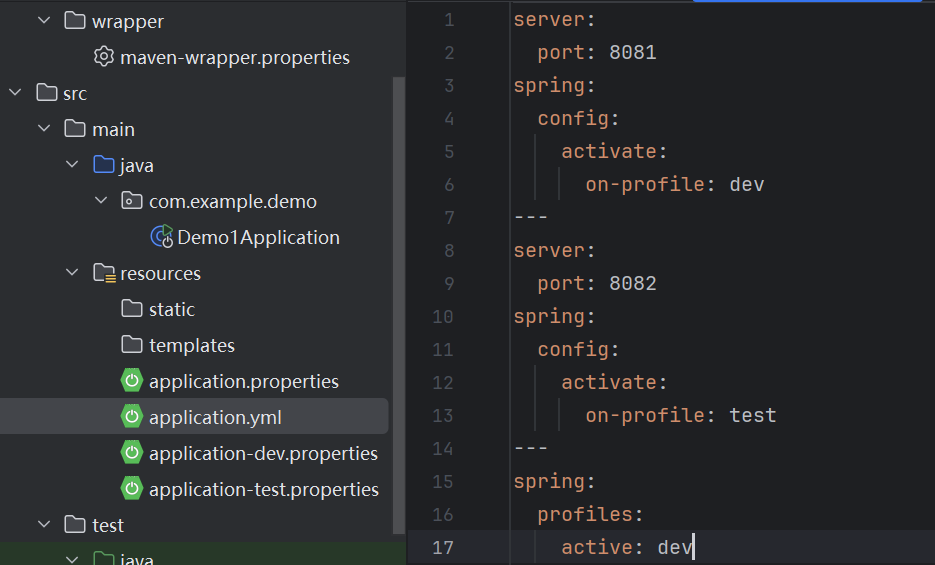Click the Spring icon of application.properties
Image resolution: width=935 pixels, height=565 pixels.
(131, 381)
